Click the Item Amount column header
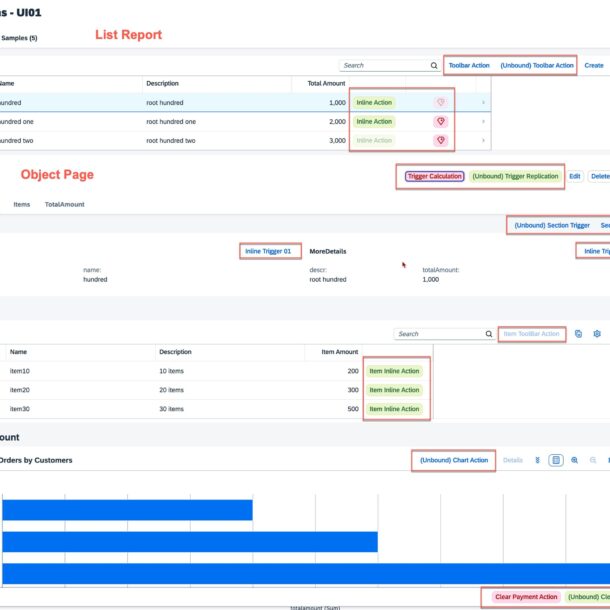The image size is (610, 610). [340, 352]
